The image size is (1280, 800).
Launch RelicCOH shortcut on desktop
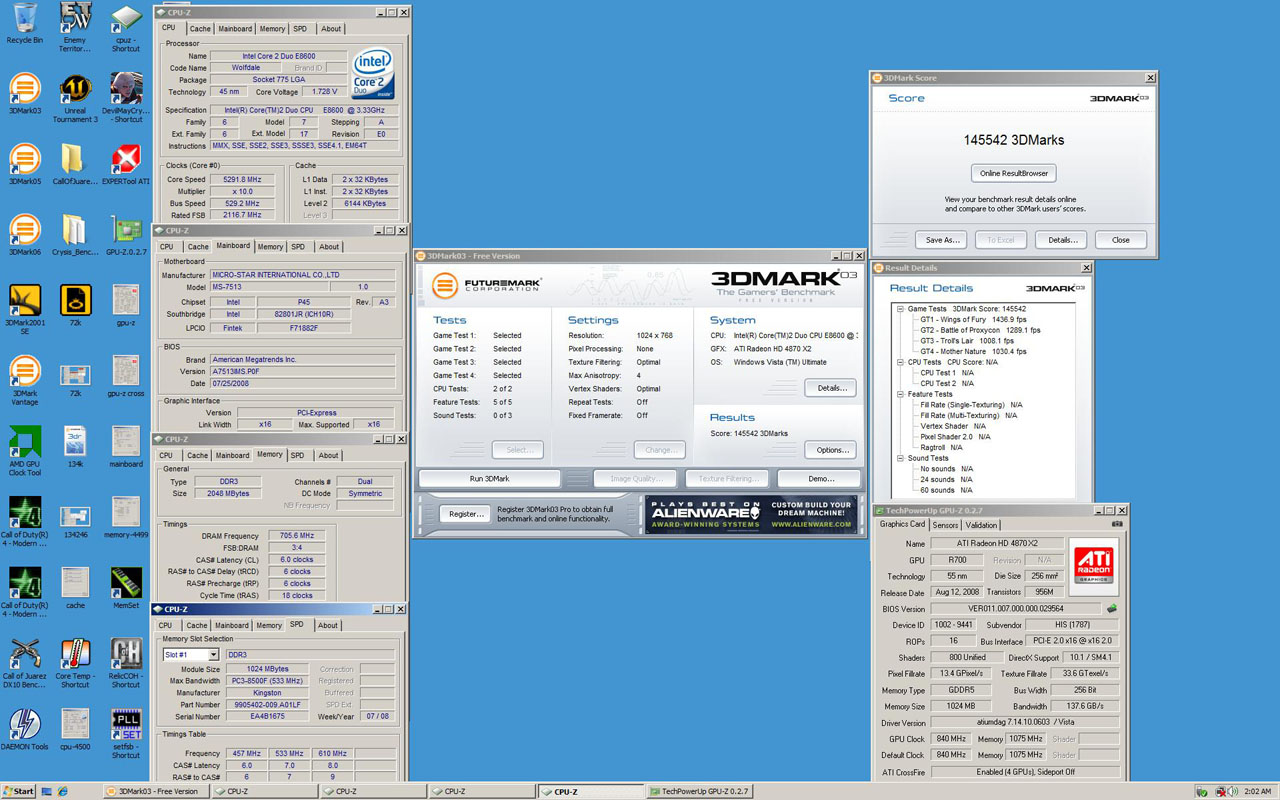pyautogui.click(x=126, y=663)
